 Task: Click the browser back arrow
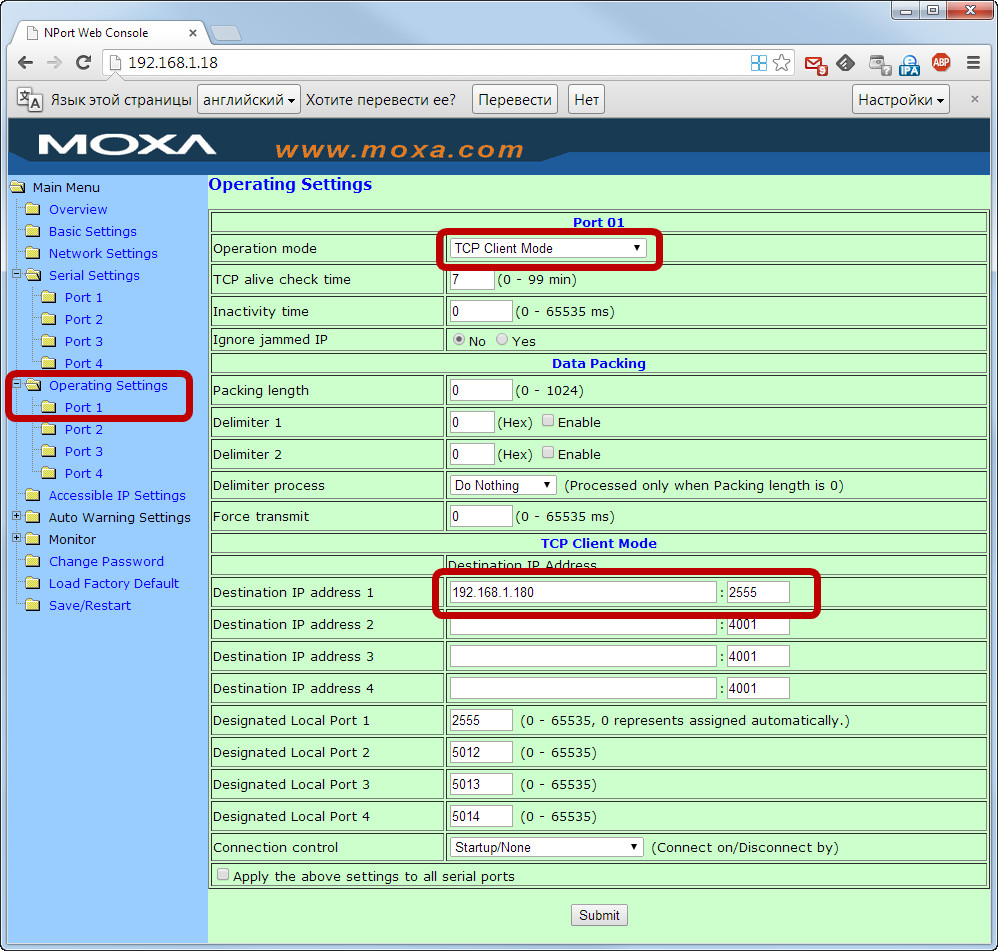point(26,63)
